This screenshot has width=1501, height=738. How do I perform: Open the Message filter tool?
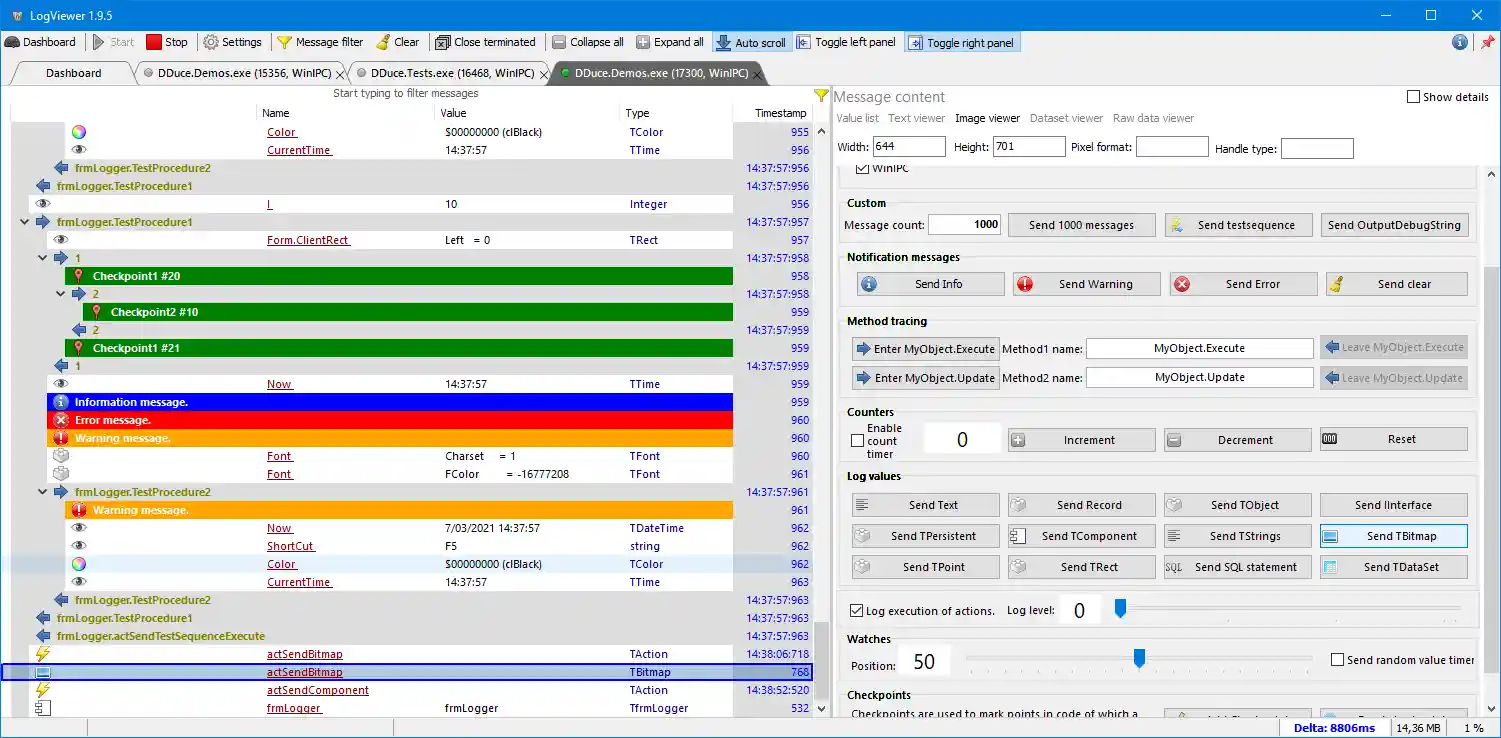pyautogui.click(x=320, y=41)
